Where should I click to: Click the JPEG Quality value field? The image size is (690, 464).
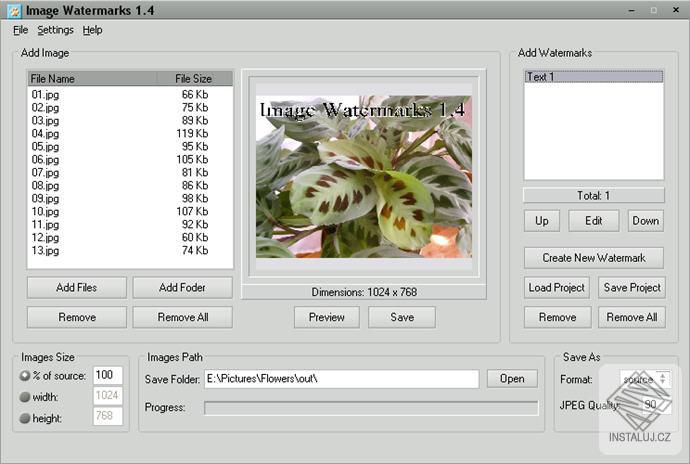[656, 405]
